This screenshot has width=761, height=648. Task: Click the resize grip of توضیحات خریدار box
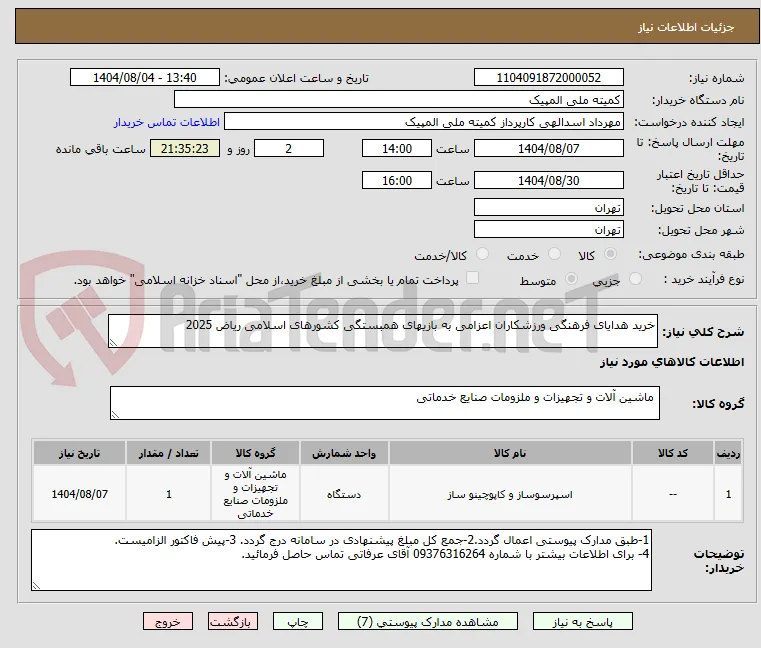click(36, 586)
